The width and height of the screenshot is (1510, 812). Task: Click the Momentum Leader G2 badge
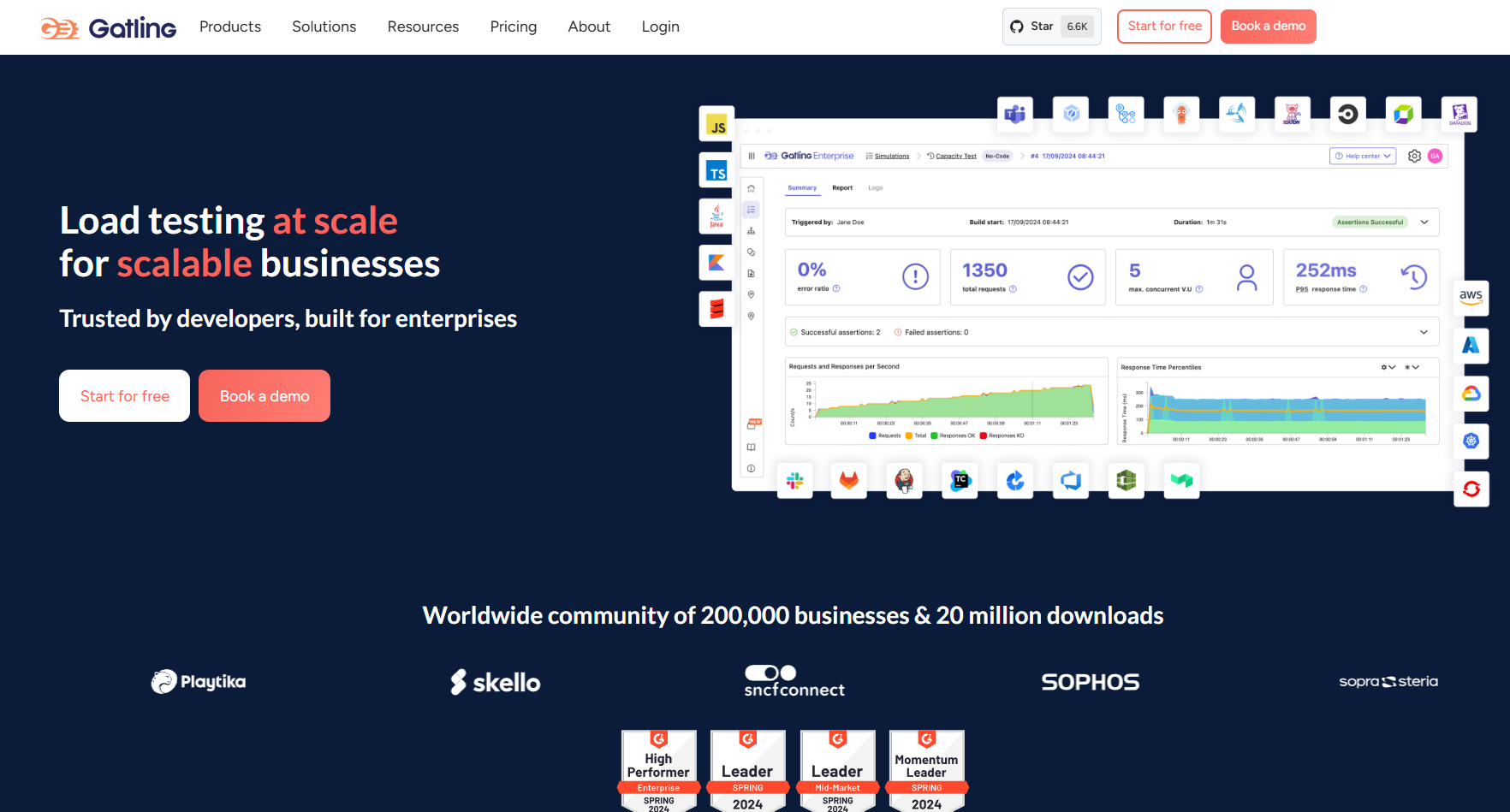927,771
